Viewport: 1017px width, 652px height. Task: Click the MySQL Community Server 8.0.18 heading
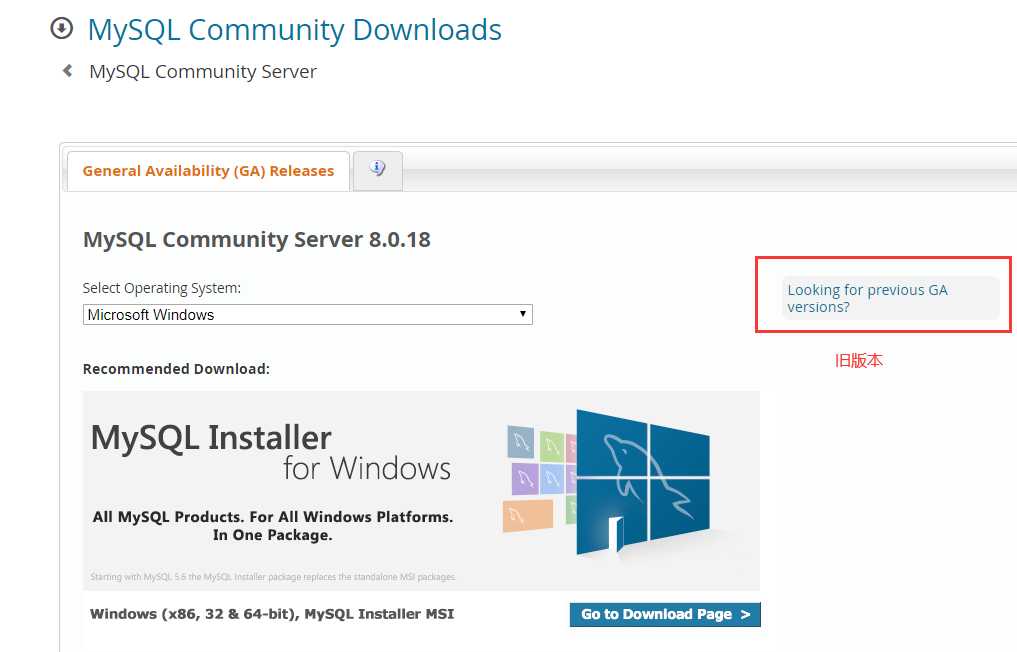(x=257, y=239)
